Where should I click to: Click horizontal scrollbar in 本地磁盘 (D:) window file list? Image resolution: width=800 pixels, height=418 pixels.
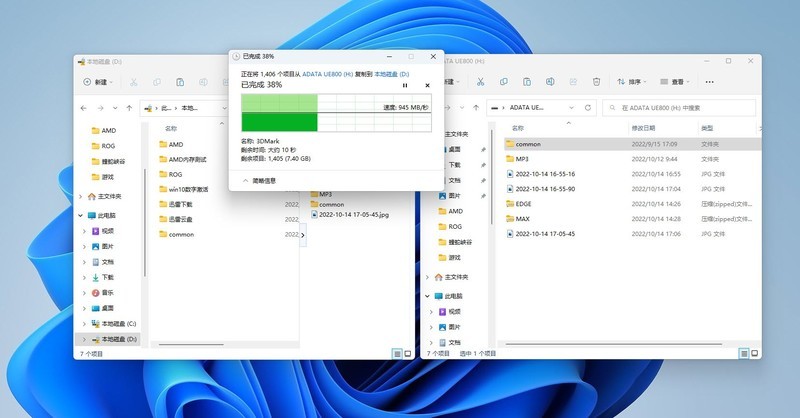(191, 345)
